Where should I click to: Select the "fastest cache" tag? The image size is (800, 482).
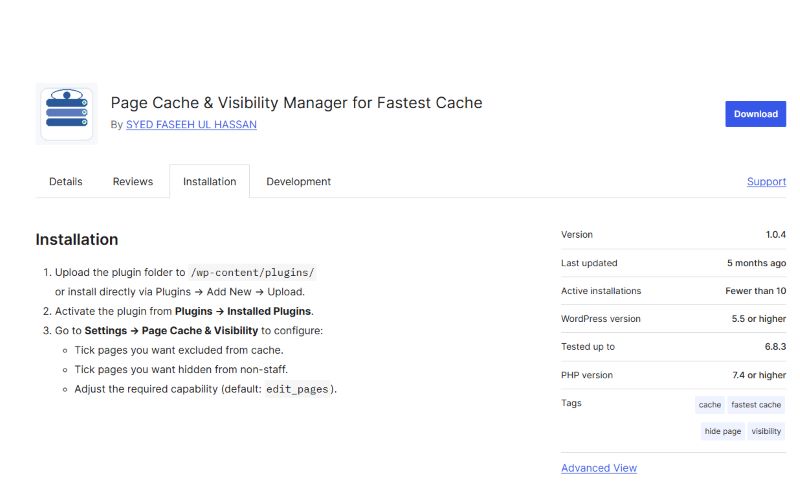[x=756, y=405]
